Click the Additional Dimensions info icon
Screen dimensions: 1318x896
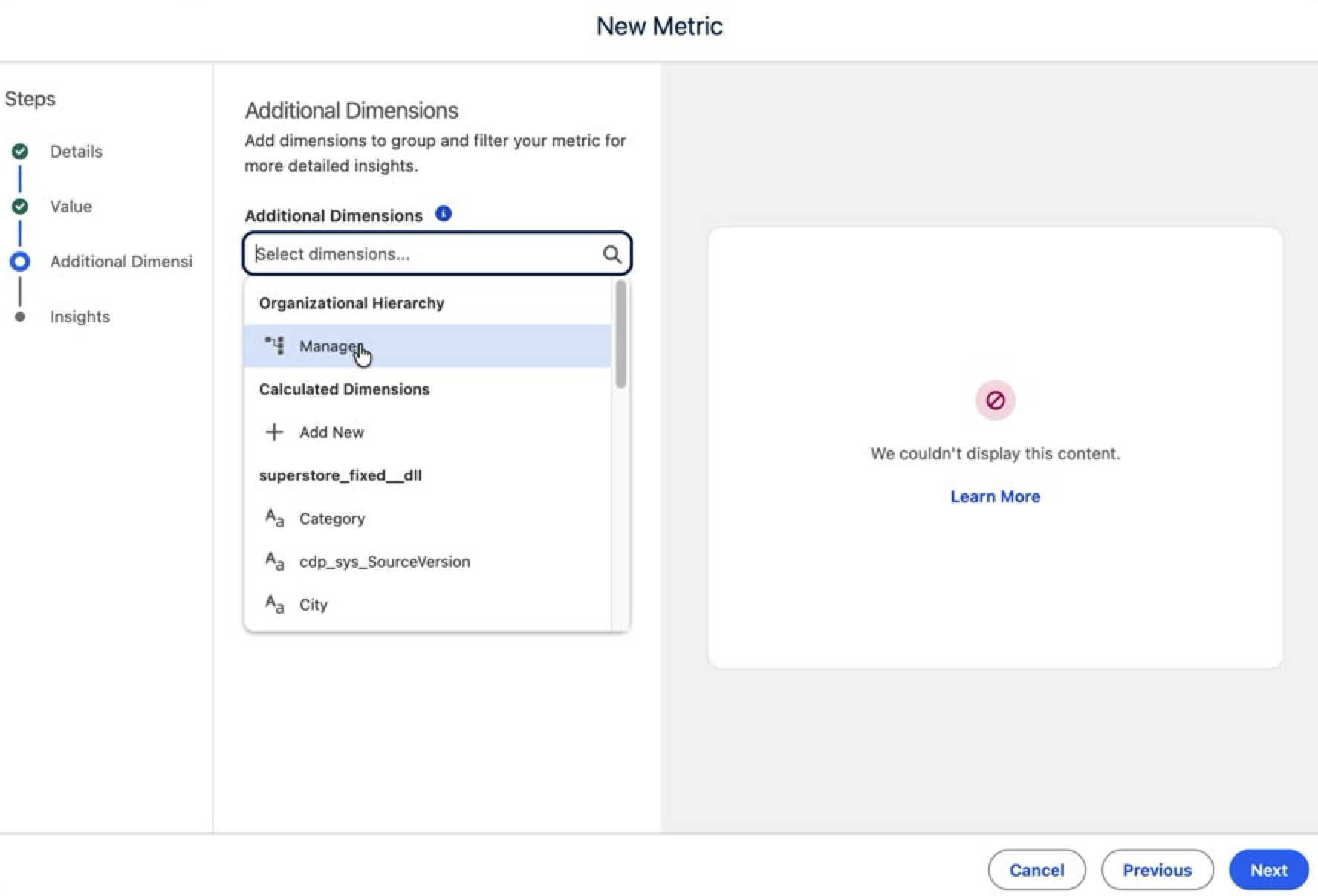click(444, 214)
